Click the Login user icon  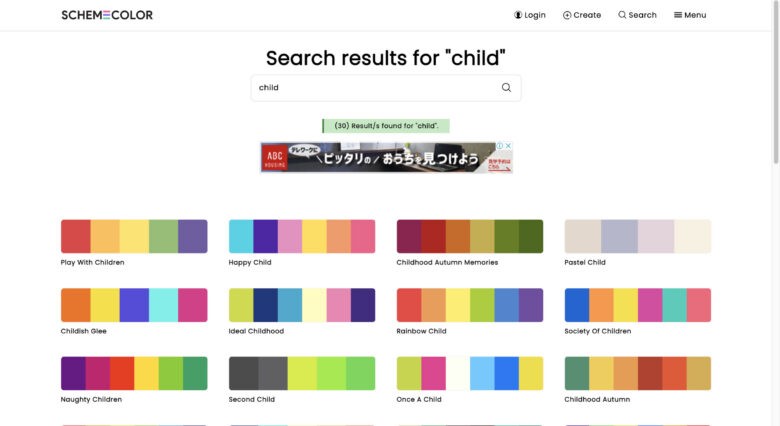pos(518,15)
